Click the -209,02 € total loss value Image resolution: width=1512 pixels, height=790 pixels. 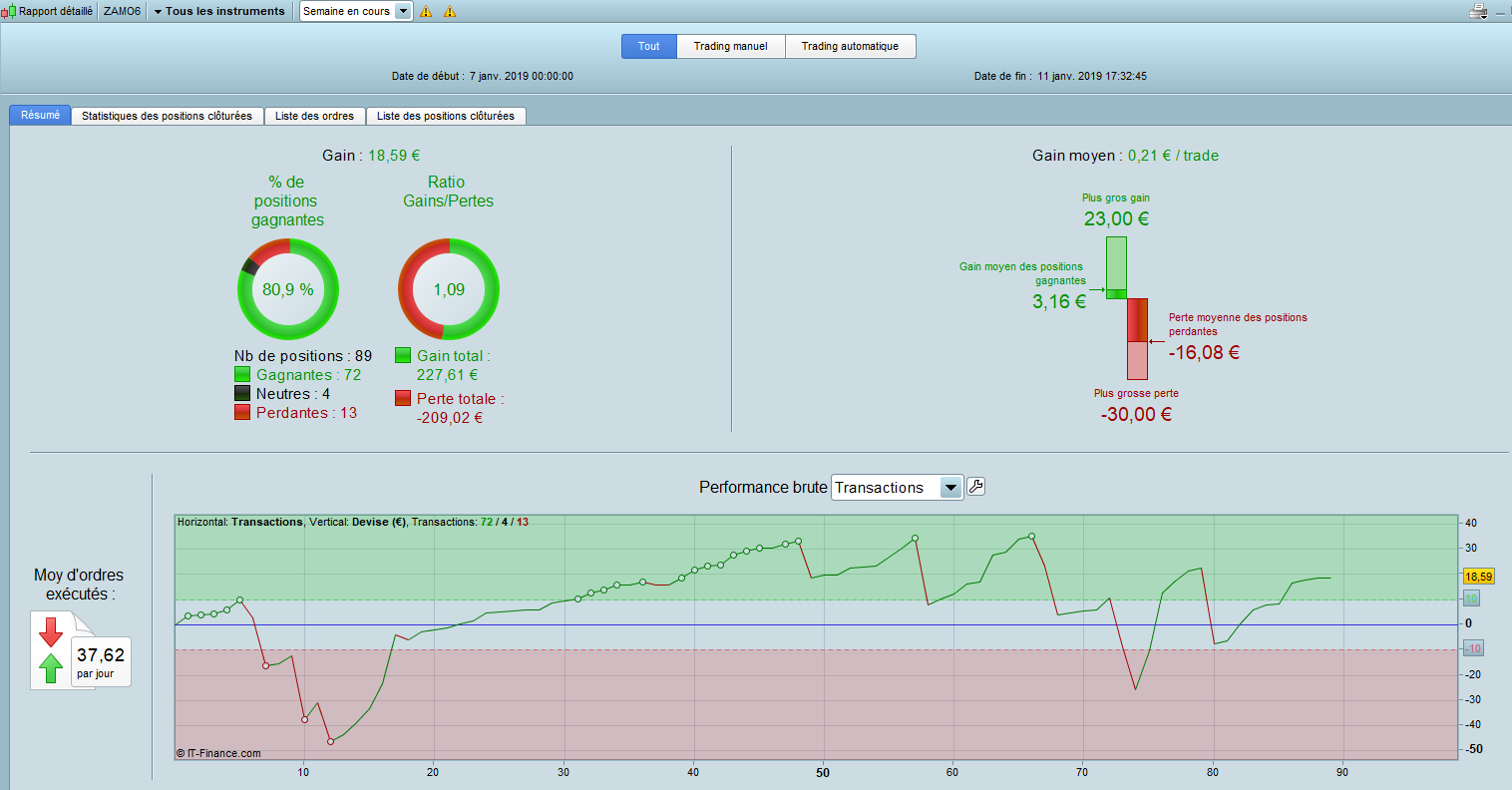coord(450,418)
